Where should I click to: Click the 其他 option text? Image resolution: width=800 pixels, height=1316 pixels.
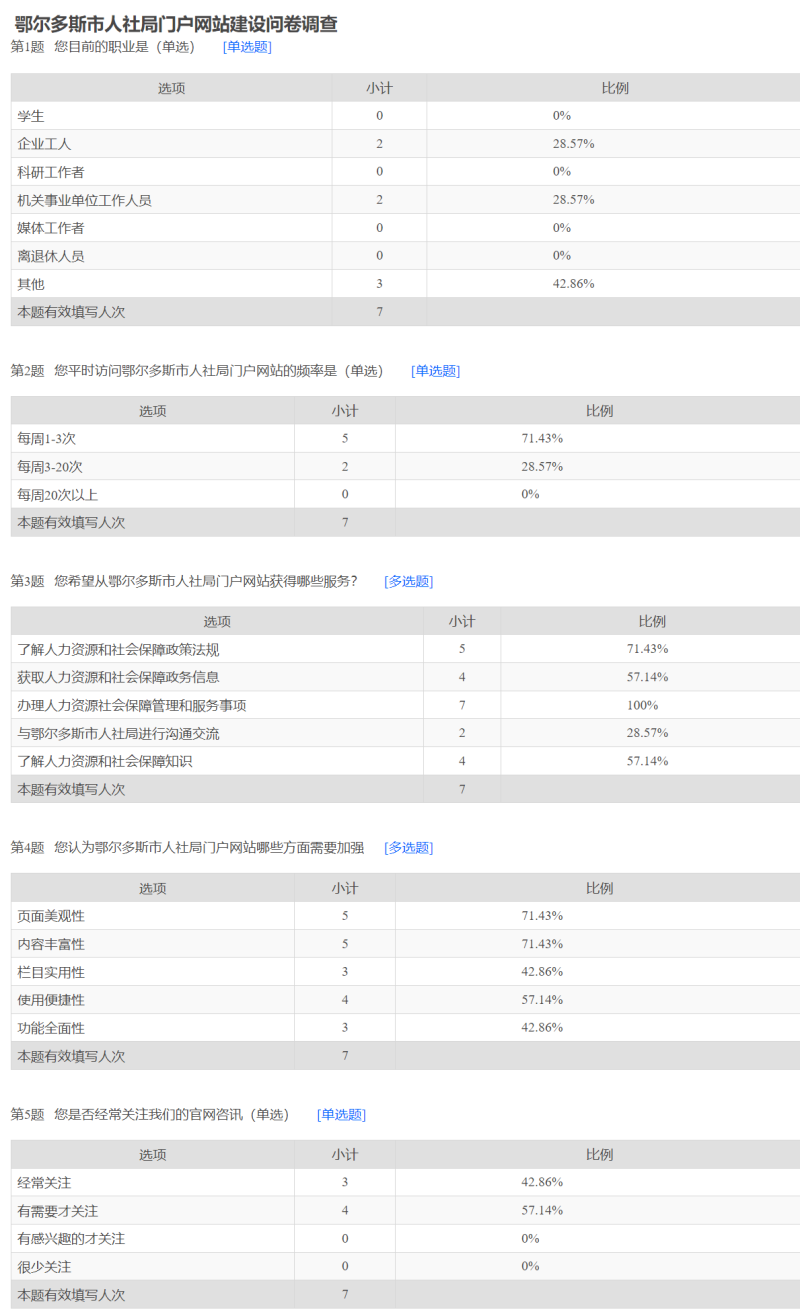tap(31, 284)
